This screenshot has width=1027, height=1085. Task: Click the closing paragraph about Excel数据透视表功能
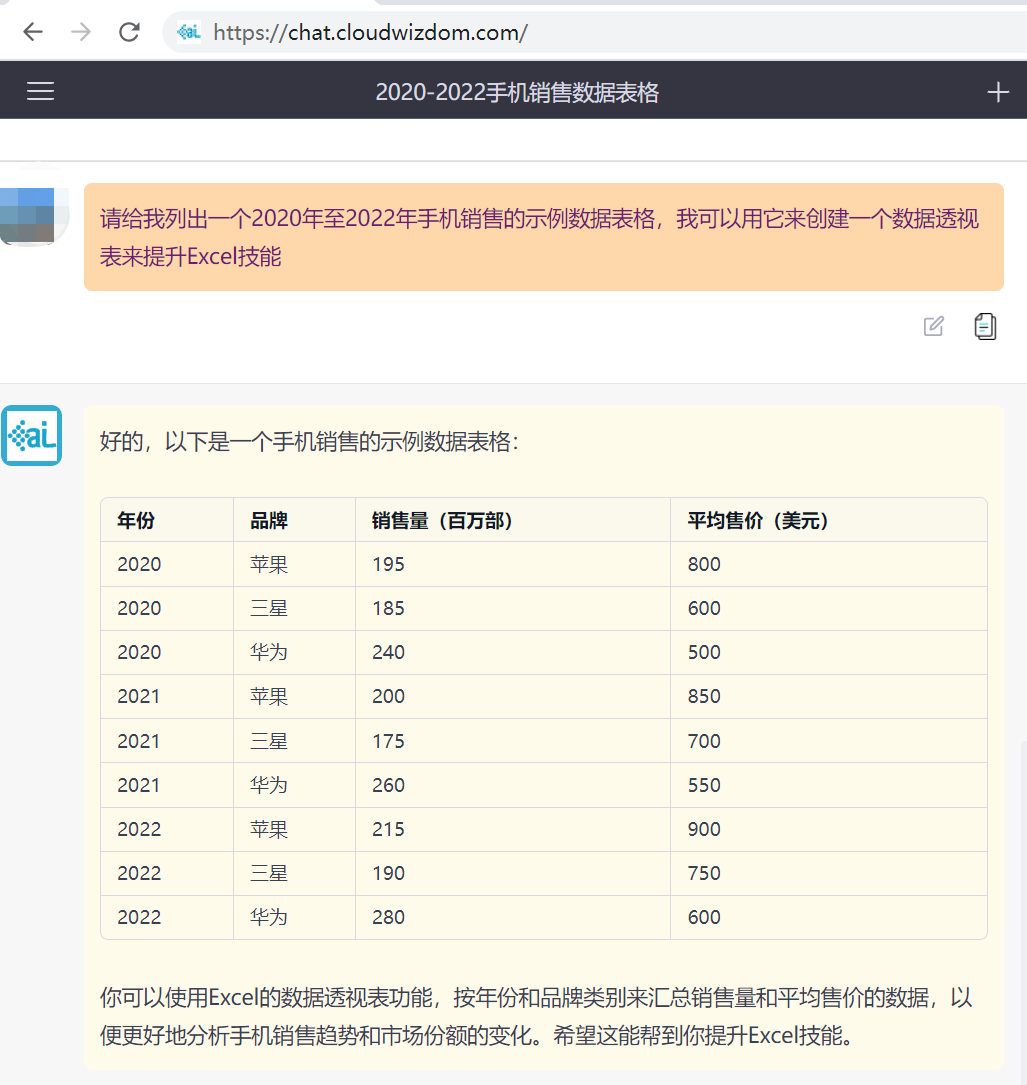(536, 1016)
